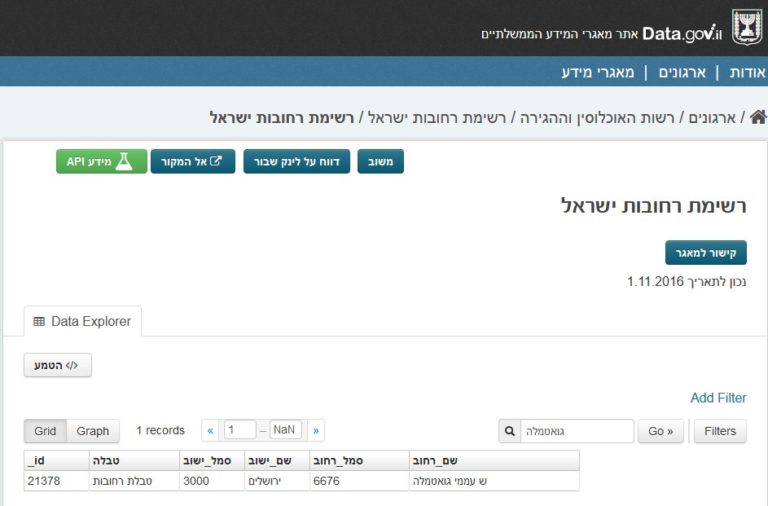Click דווח על לינק שבור button
Screen dimensions: 768x506
click(x=296, y=161)
